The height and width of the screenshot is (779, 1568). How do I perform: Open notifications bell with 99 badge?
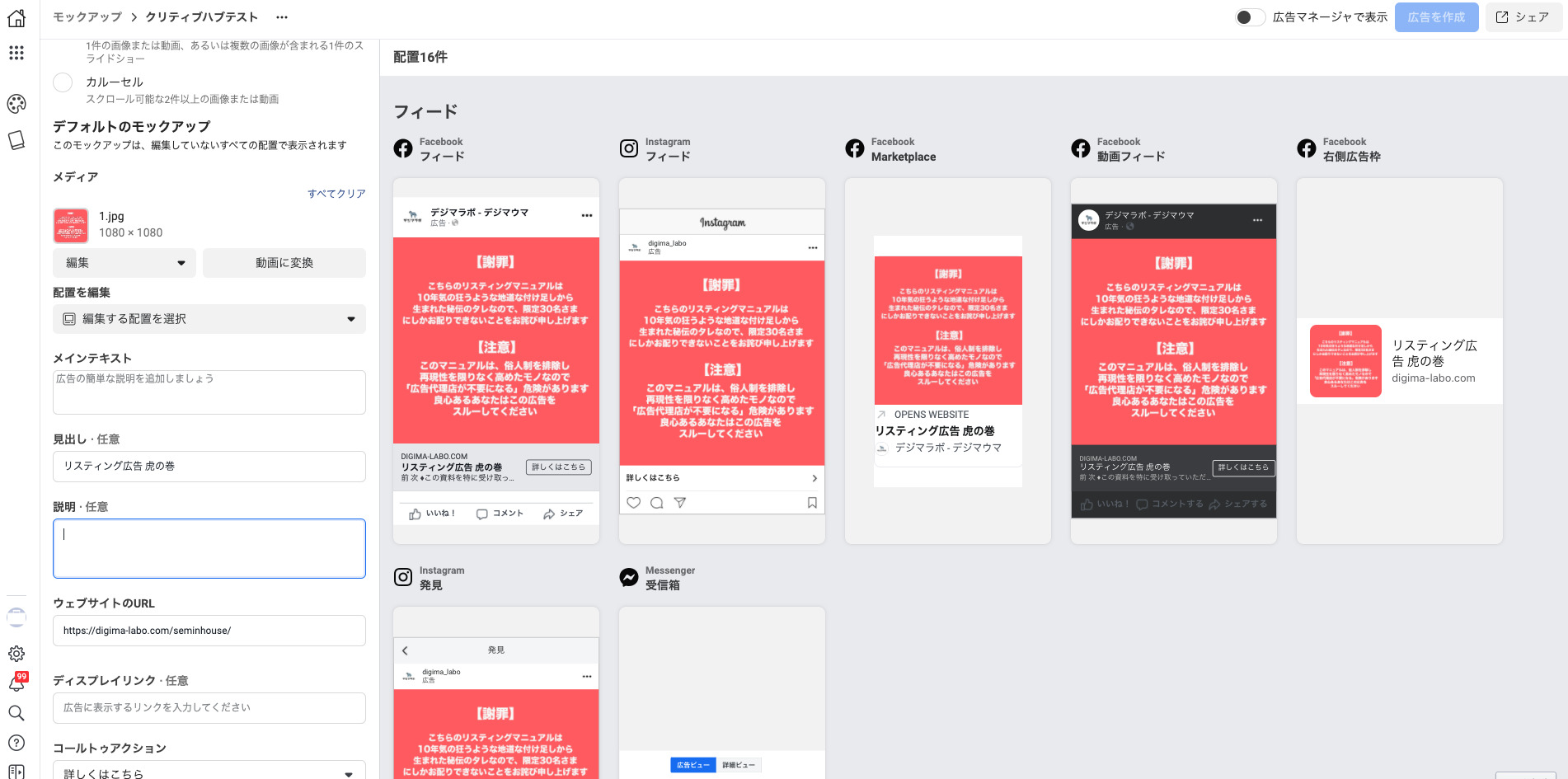point(16,683)
